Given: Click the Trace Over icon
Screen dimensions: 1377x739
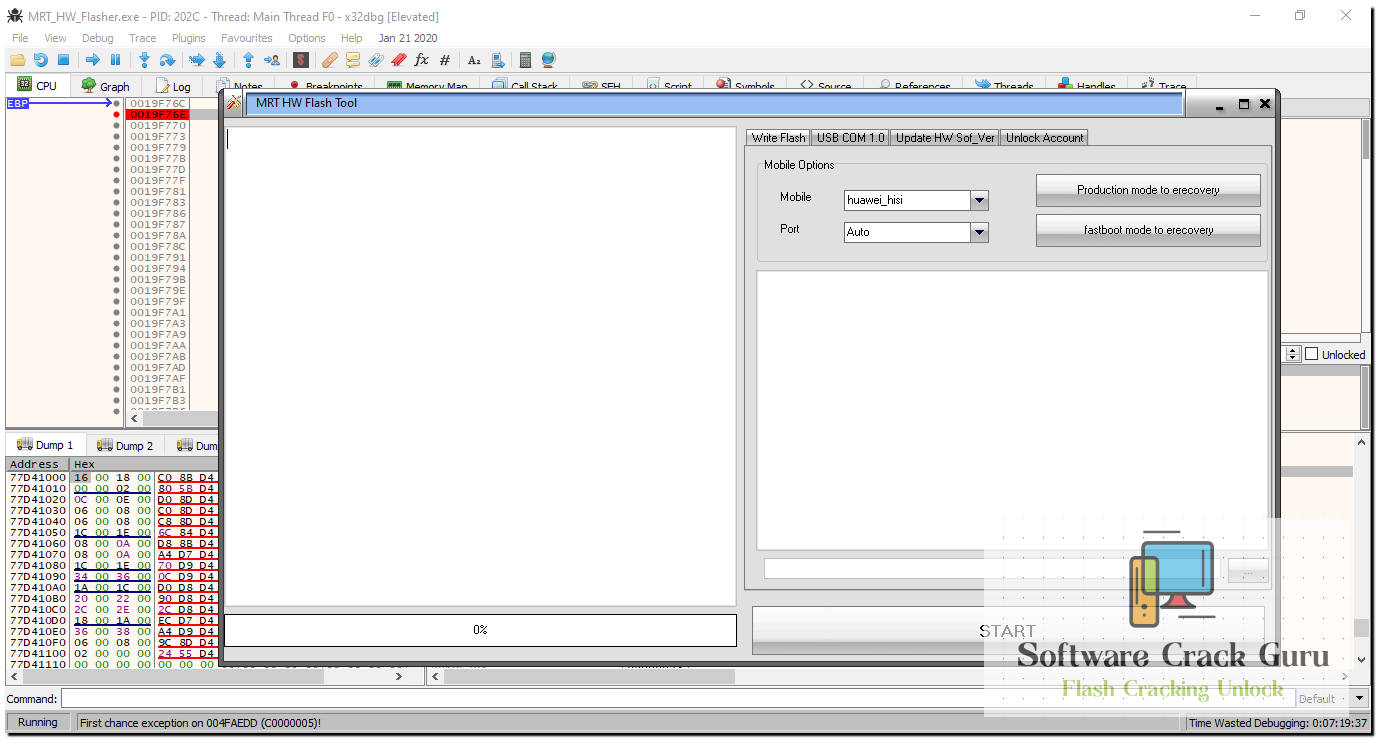Looking at the screenshot, I should tap(219, 60).
